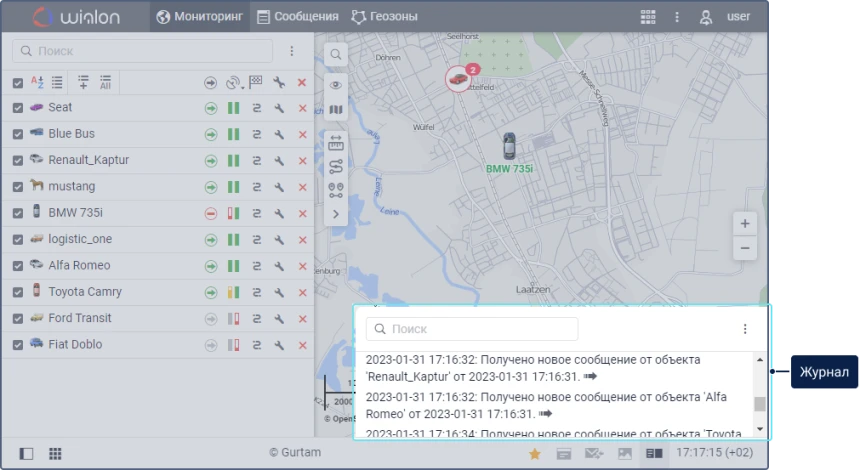Open the header data accuracy dropdown icon
Screen dimensions: 860x470
tap(234, 83)
